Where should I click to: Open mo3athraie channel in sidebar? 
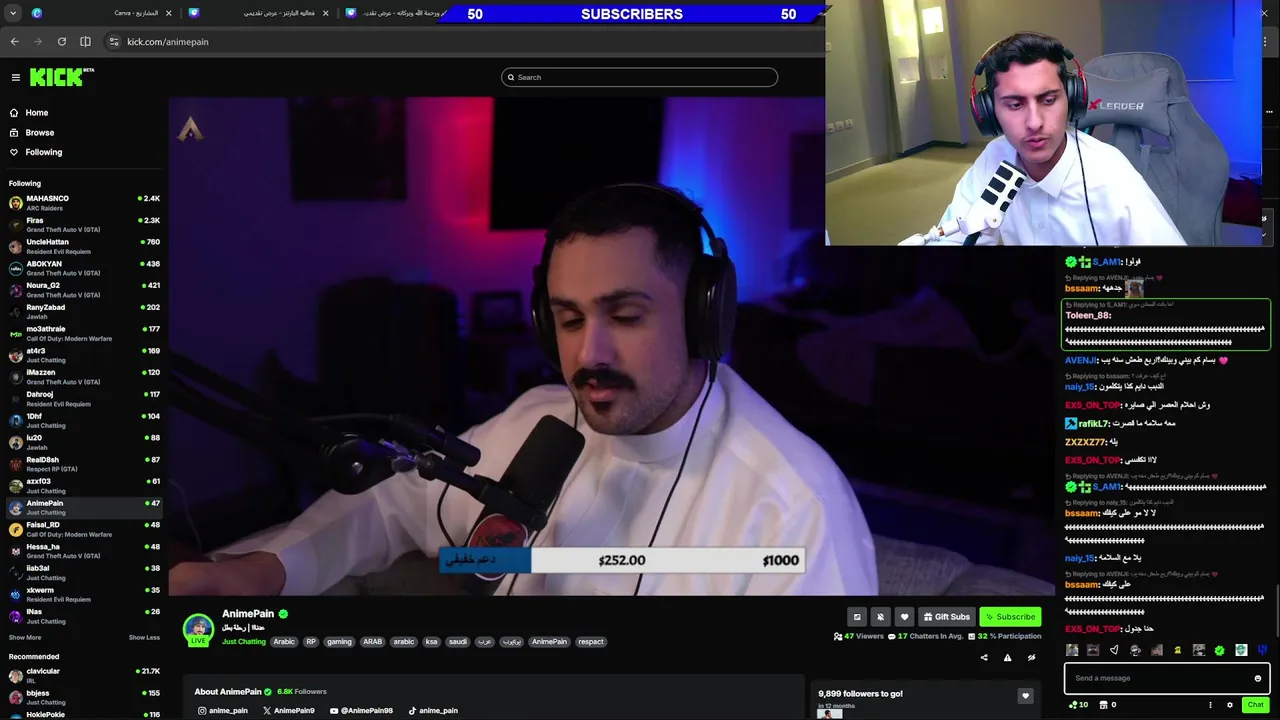pos(82,333)
